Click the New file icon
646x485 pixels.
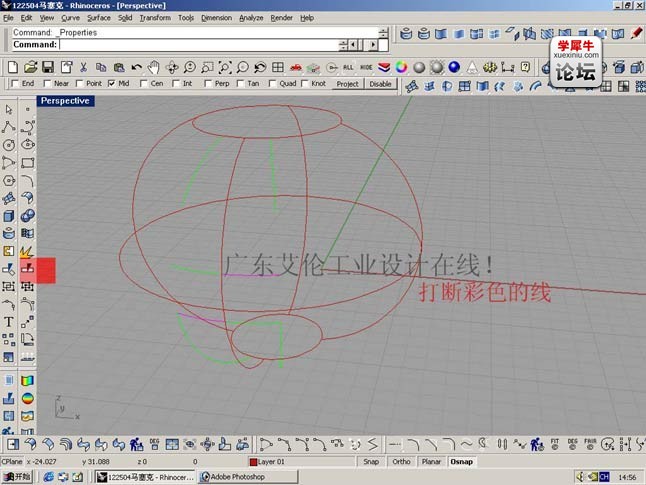[x=13, y=67]
